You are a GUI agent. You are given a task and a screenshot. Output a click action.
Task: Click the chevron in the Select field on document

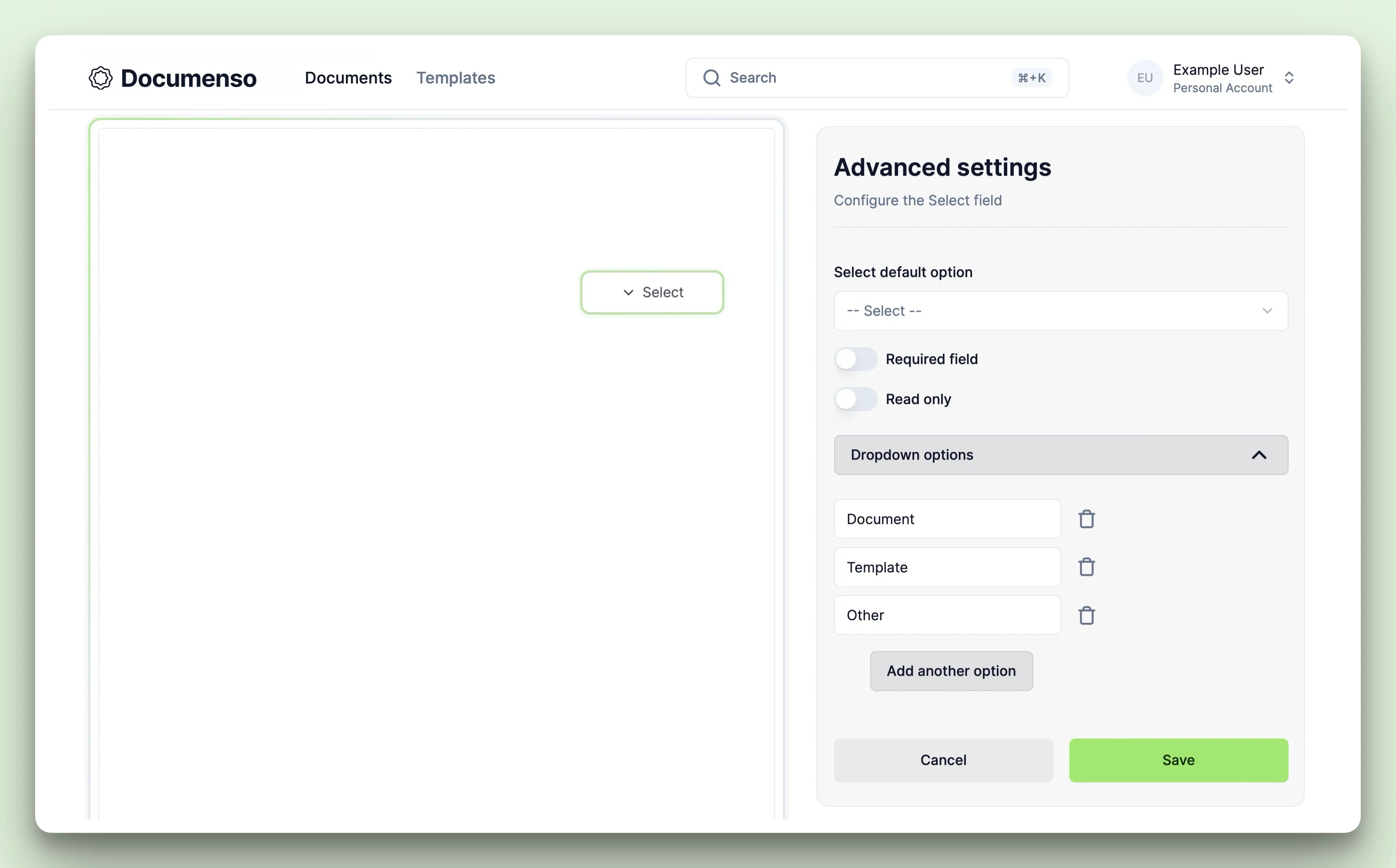[628, 293]
